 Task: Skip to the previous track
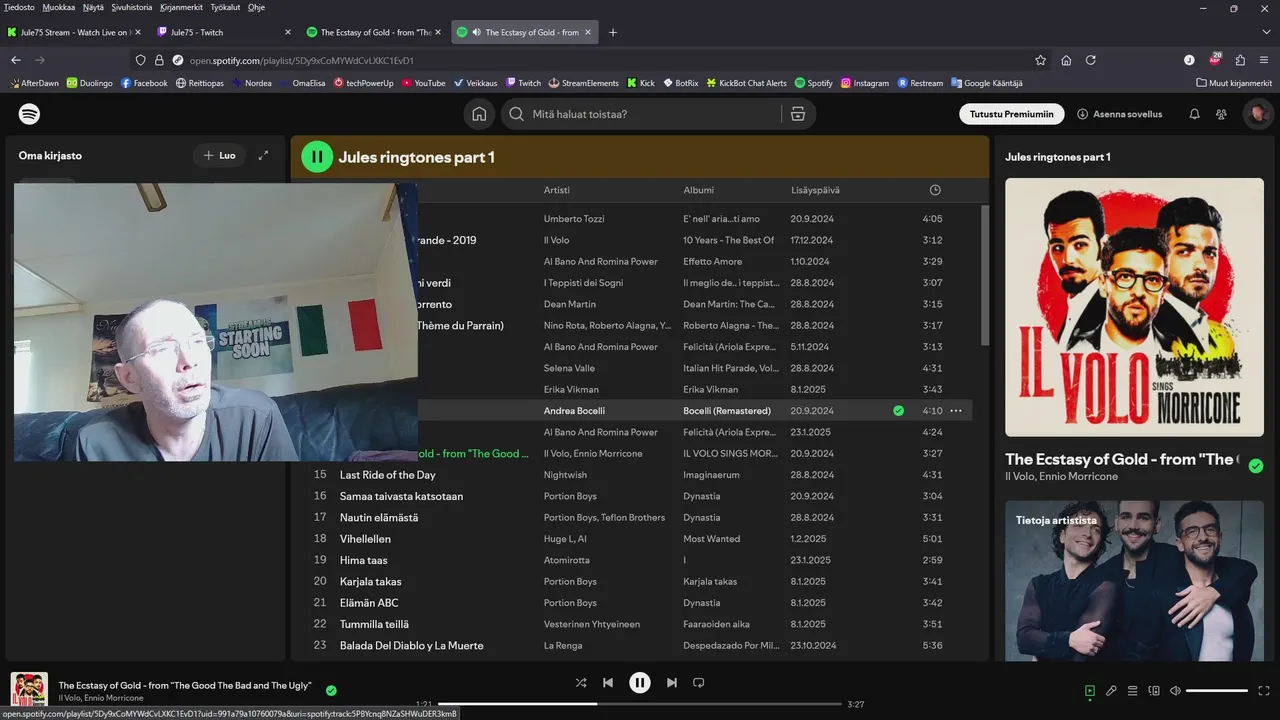click(x=608, y=683)
